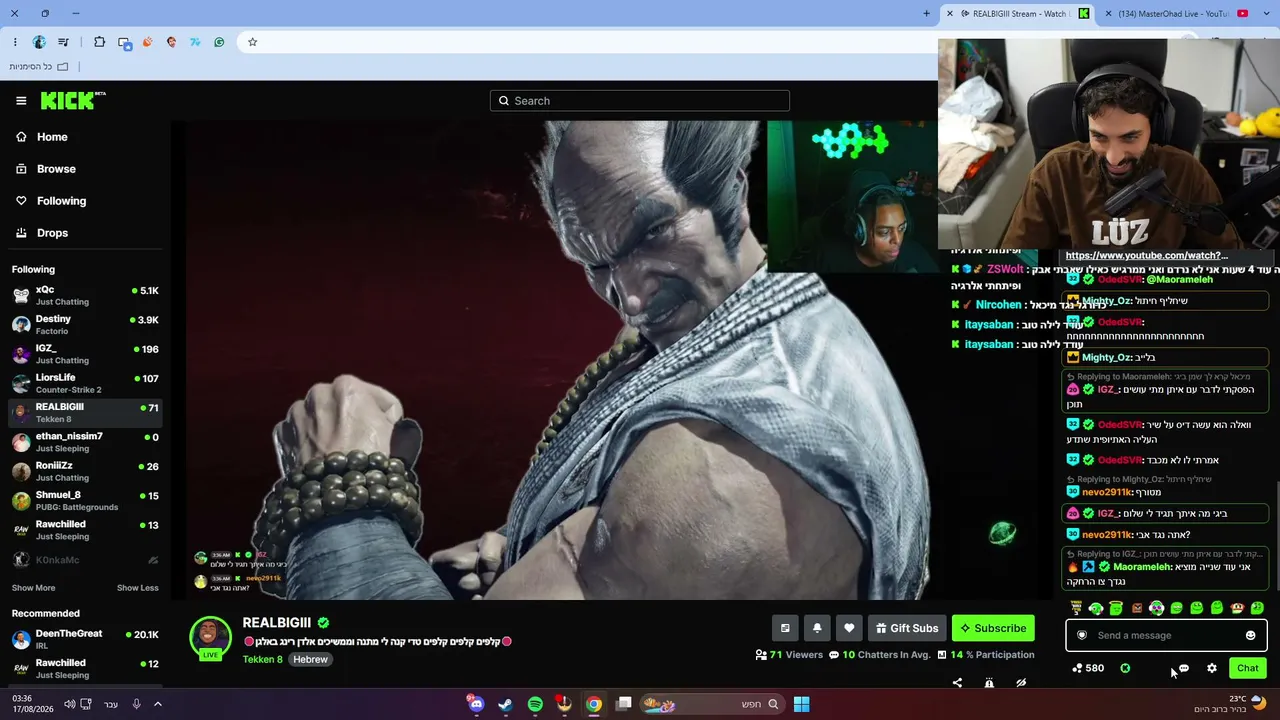1280x720 pixels.
Task: Click the Send a message chat input
Action: [x=1166, y=635]
